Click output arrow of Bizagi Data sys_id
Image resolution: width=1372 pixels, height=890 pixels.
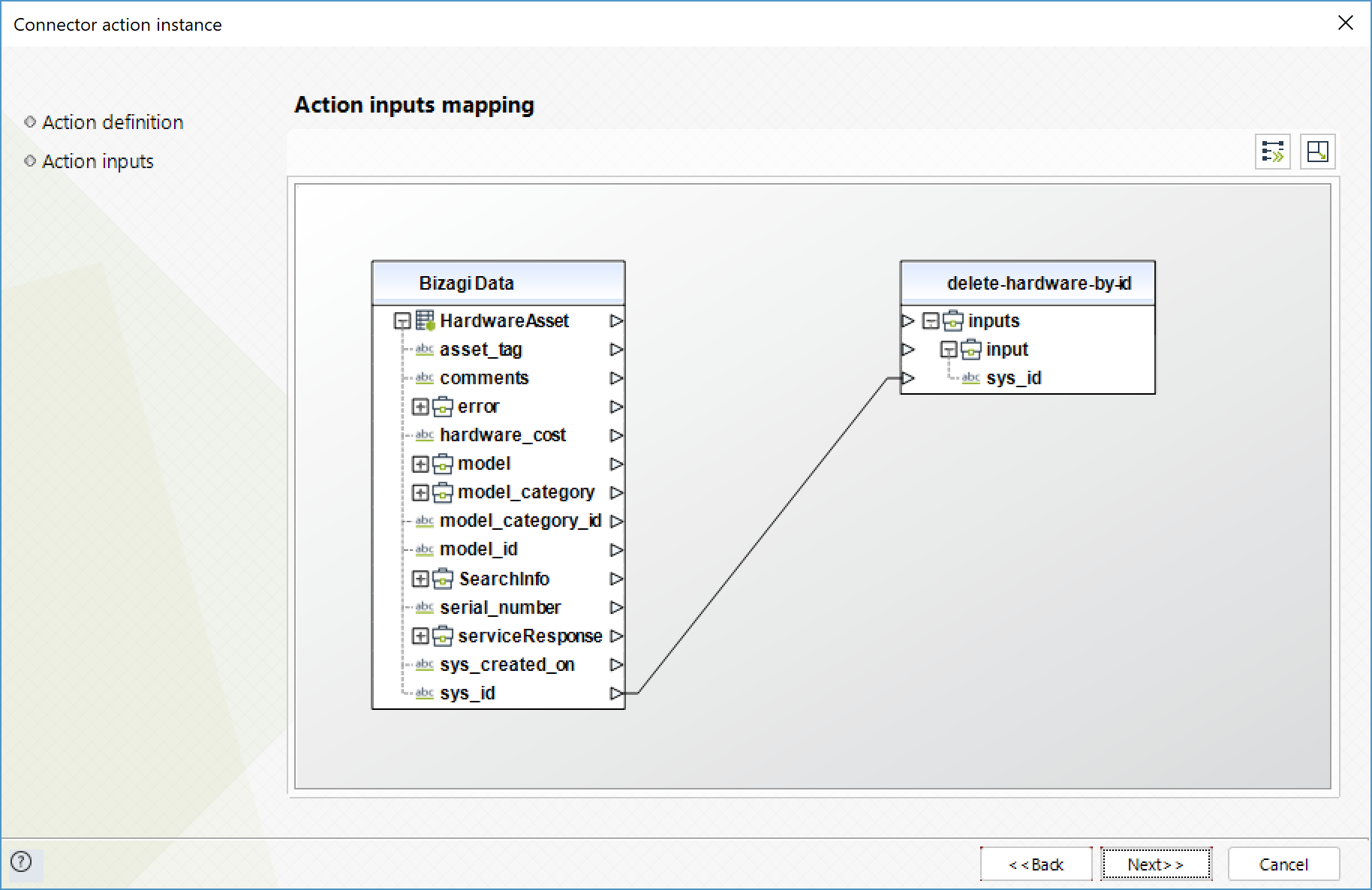616,693
